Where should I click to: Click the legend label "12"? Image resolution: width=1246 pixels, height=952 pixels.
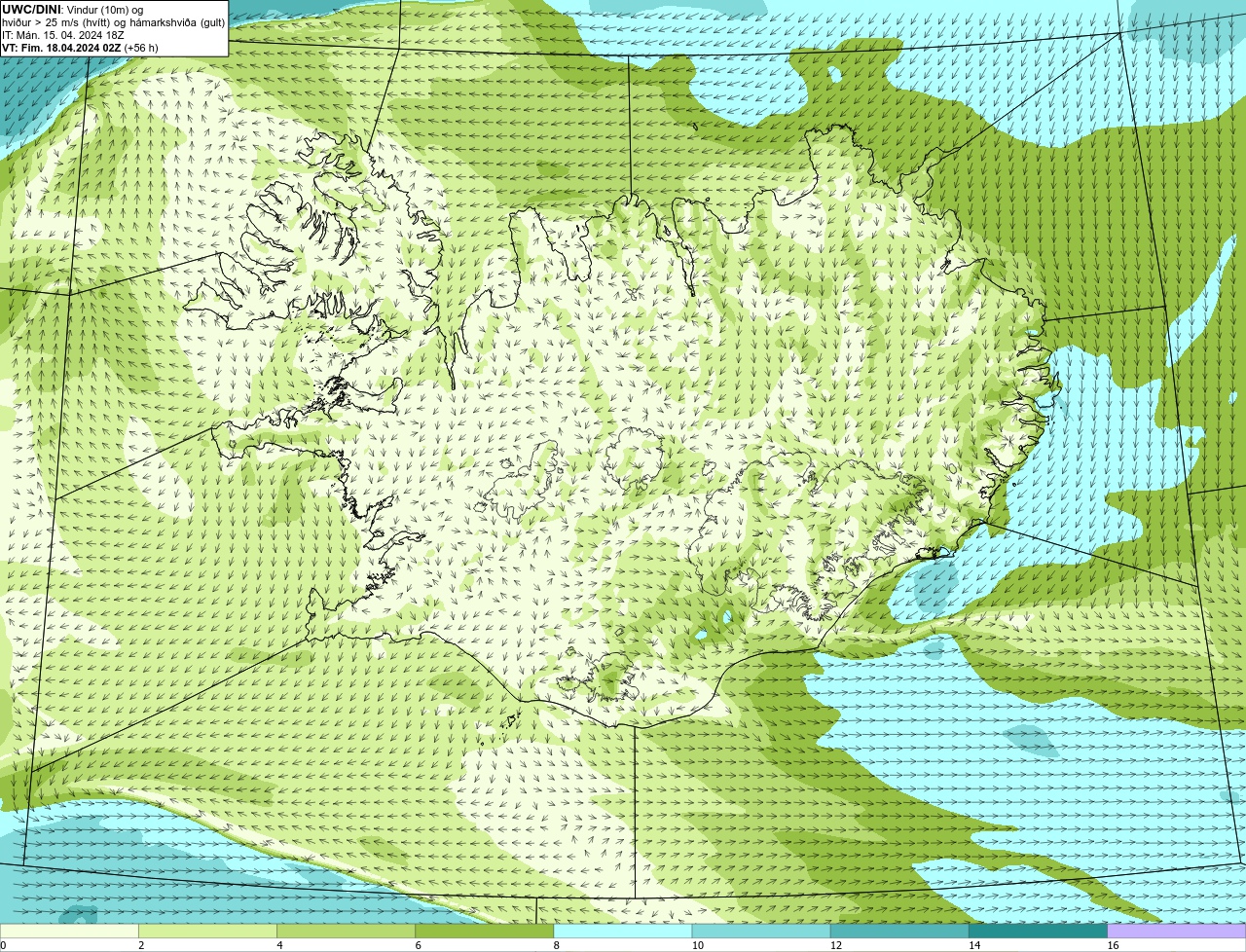click(x=835, y=945)
